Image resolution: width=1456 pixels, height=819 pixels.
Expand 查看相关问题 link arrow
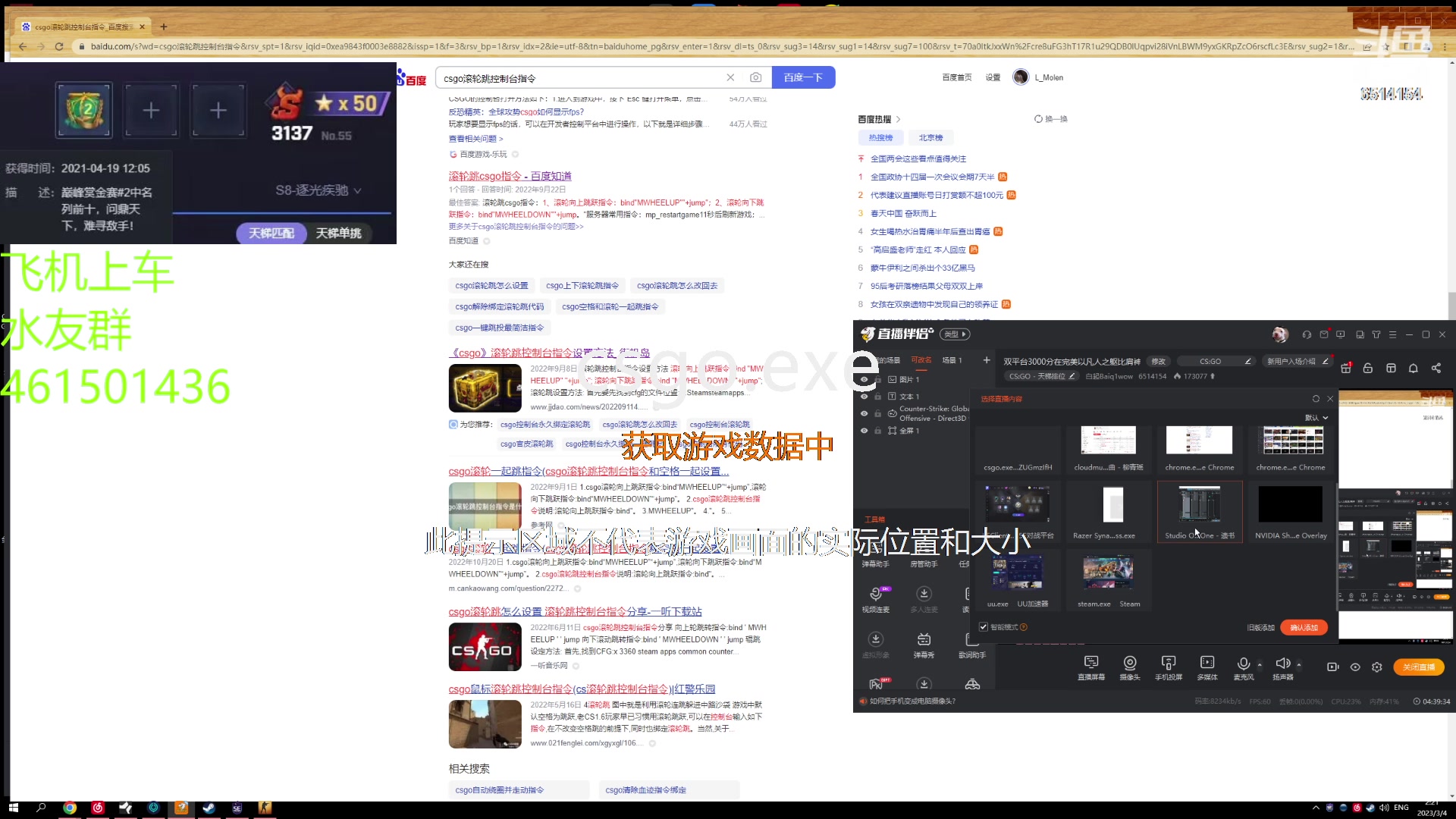point(475,139)
